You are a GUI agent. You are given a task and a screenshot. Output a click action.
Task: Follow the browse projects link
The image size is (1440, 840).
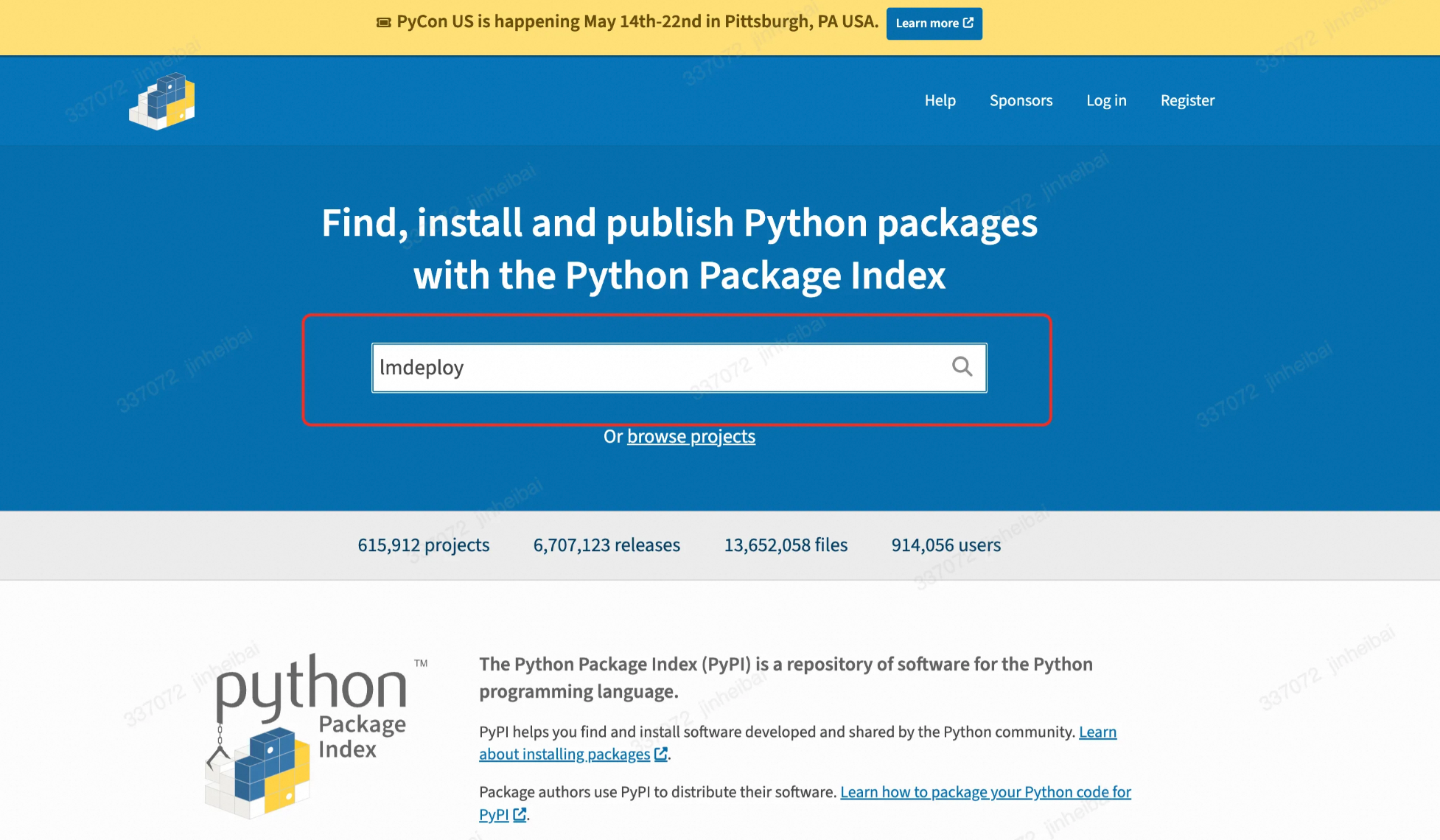tap(691, 437)
